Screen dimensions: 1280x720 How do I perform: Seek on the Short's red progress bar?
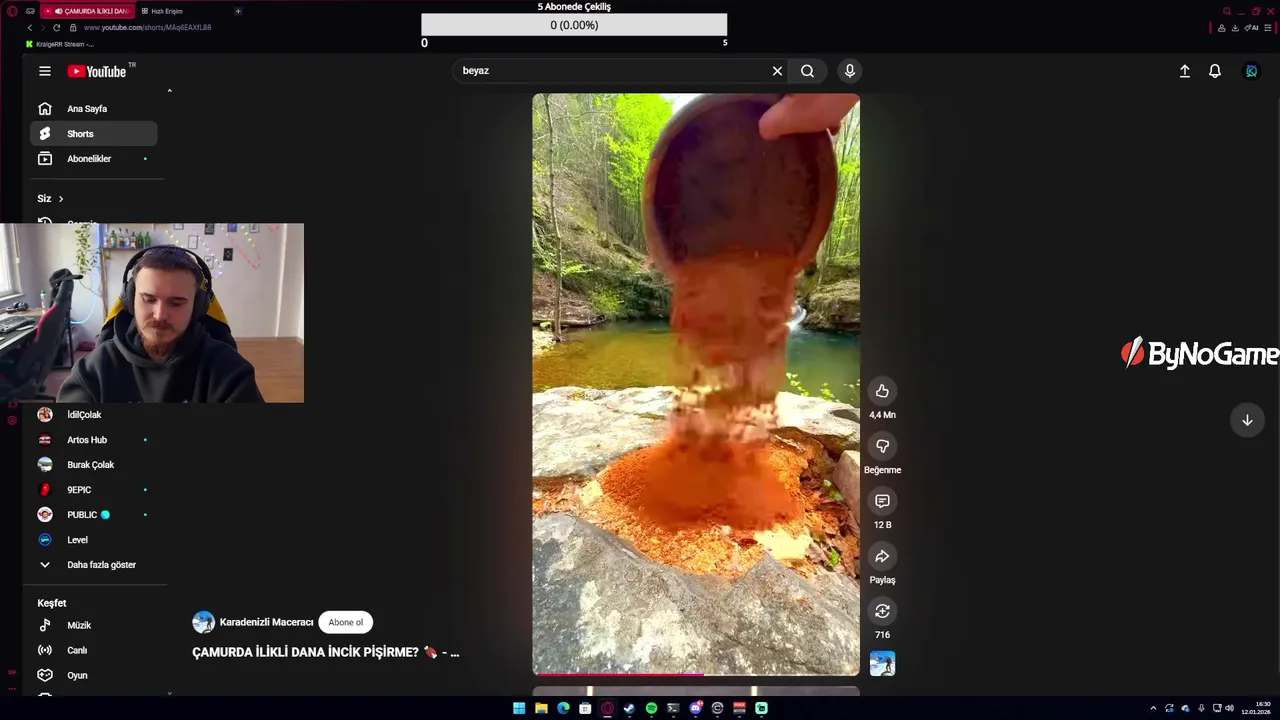[696, 674]
